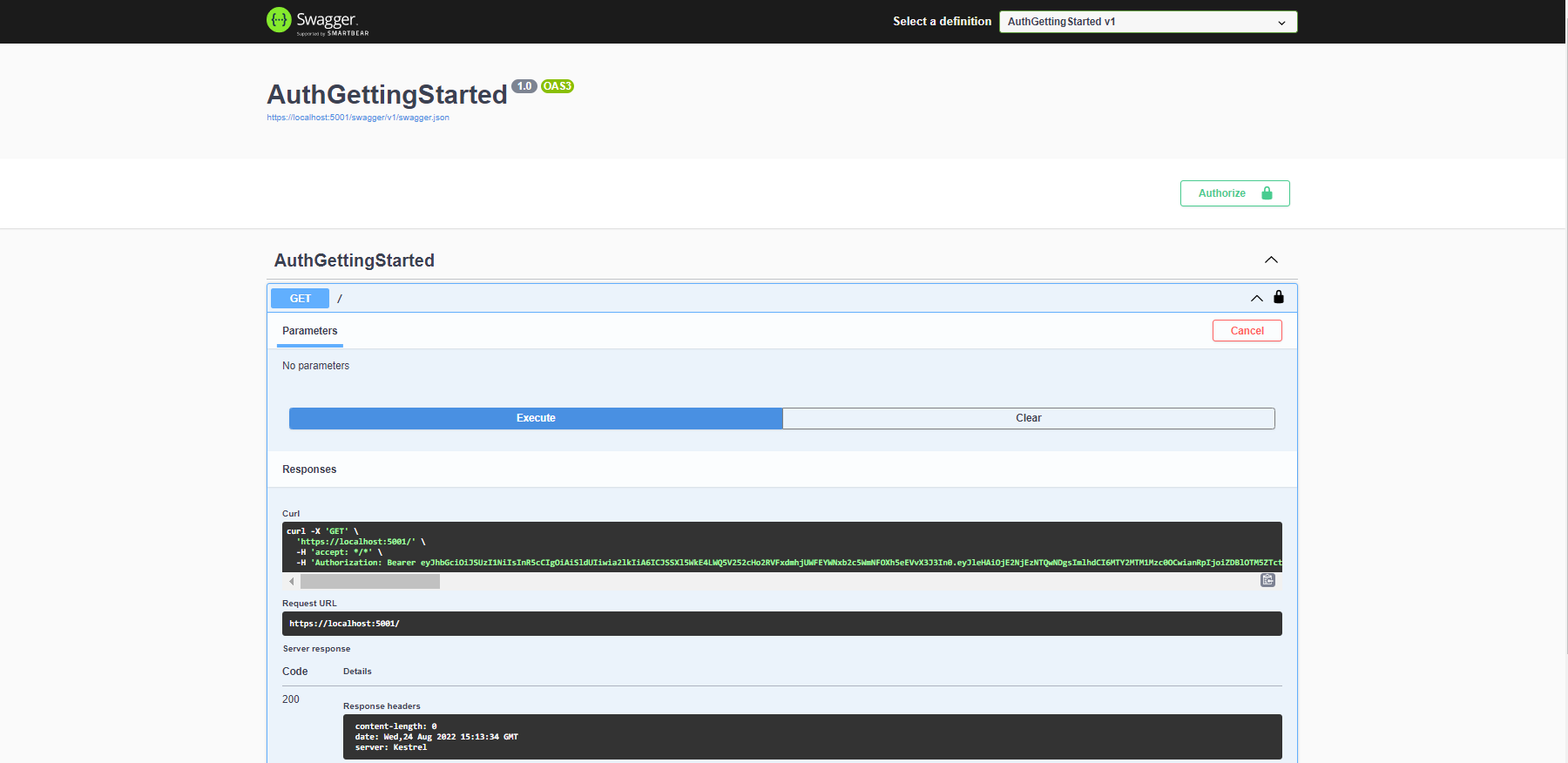Click the green lock in Authorize button

point(1267,193)
